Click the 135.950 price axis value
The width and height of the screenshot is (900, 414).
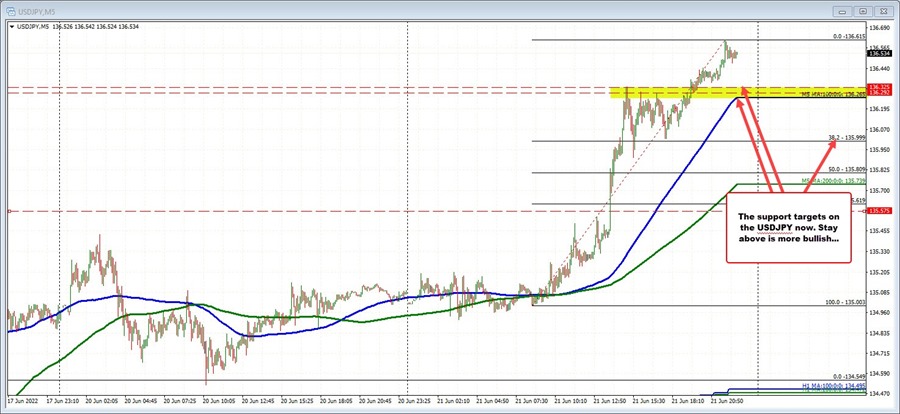click(878, 149)
